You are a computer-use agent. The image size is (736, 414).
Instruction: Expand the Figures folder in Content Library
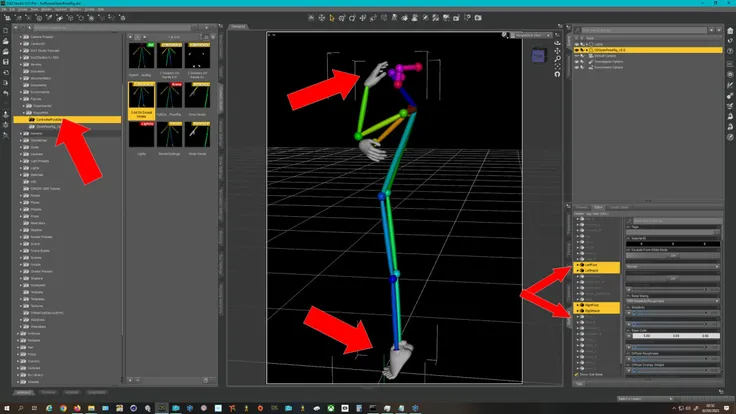(x=21, y=99)
